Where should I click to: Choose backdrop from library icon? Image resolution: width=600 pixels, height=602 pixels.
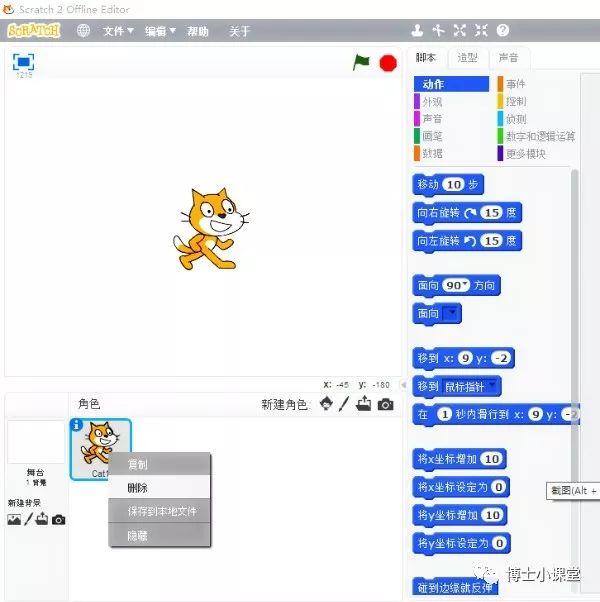pos(14,520)
